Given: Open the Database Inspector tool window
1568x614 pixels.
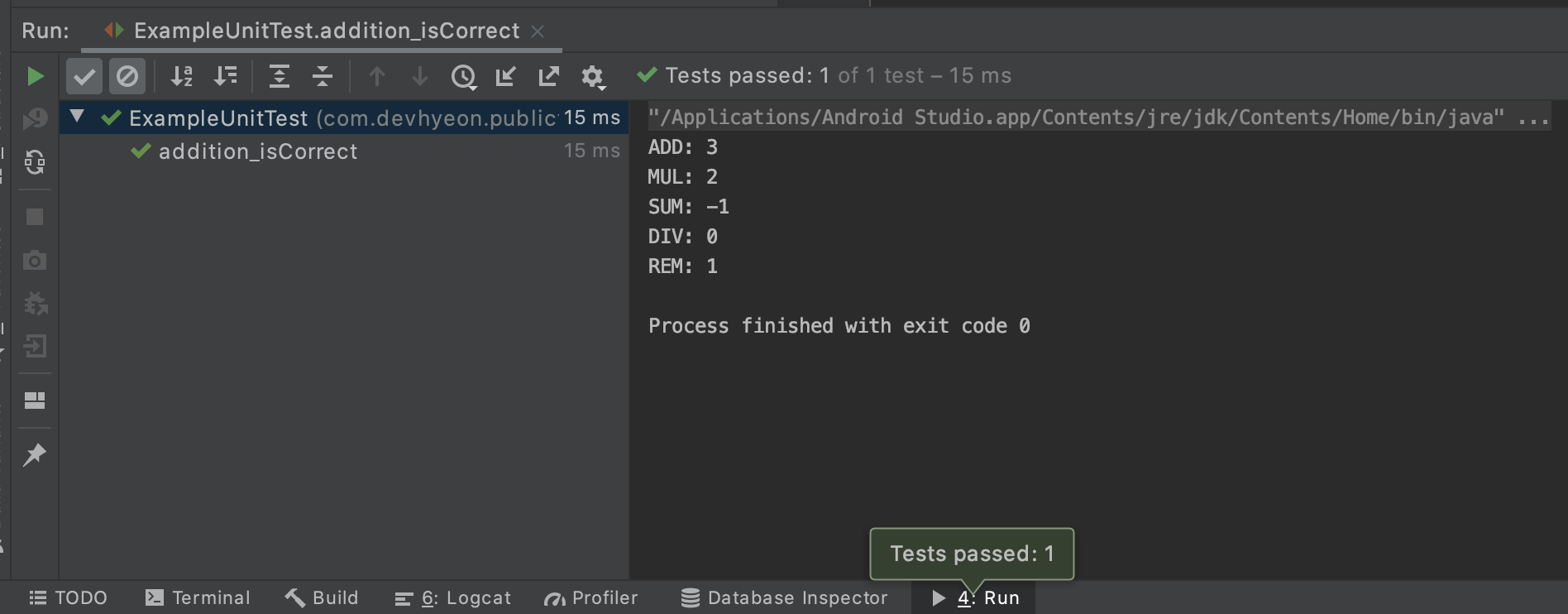Looking at the screenshot, I should pos(784,597).
